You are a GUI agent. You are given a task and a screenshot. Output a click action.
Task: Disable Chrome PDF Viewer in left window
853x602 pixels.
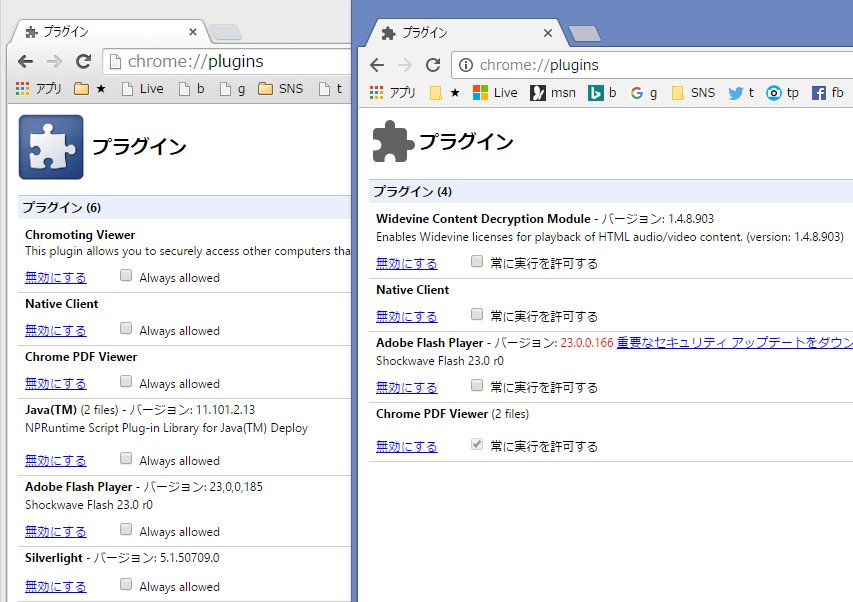coord(55,384)
